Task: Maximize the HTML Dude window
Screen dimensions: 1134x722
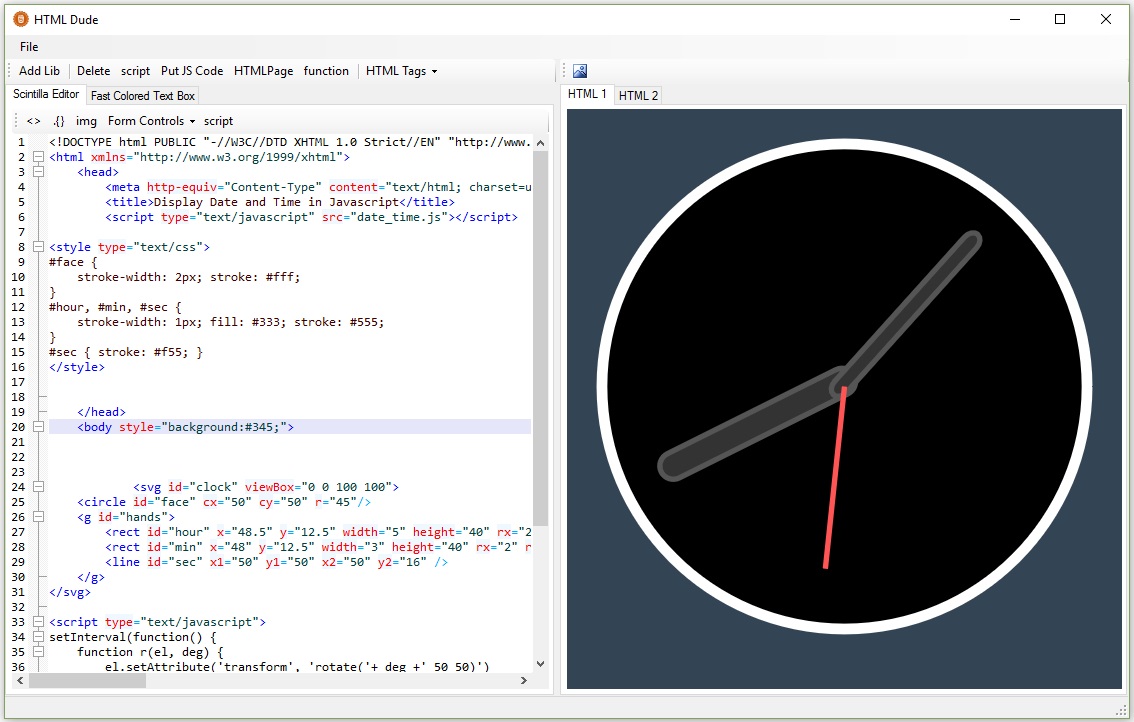Action: click(x=1060, y=20)
